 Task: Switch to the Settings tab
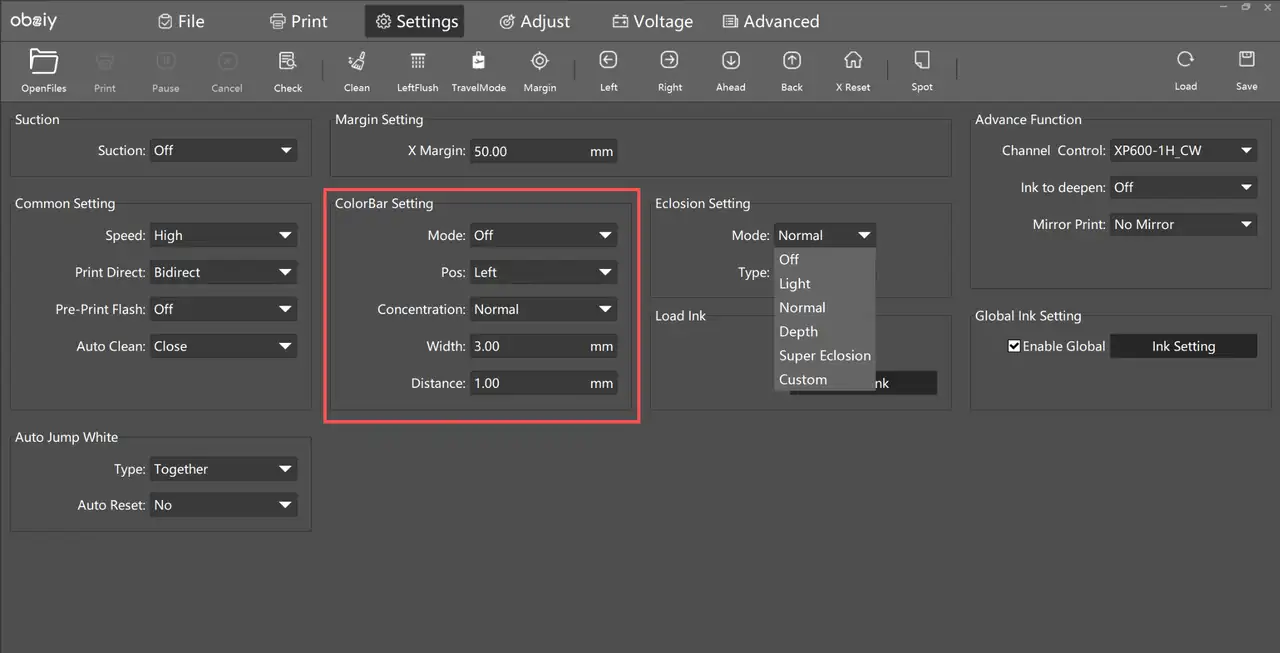[x=415, y=21]
